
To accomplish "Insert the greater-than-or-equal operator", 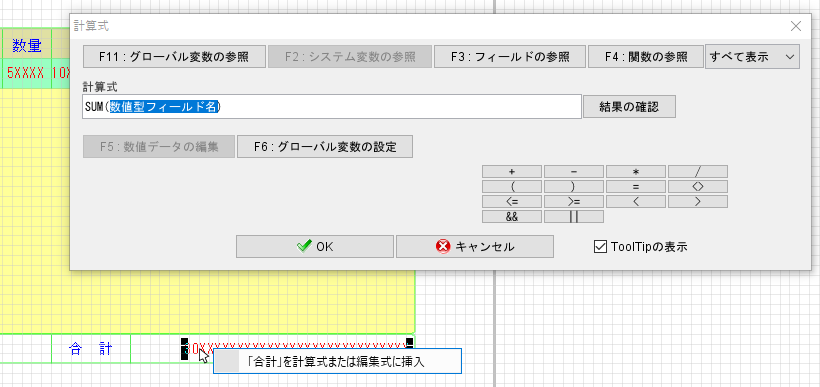I will pos(574,202).
